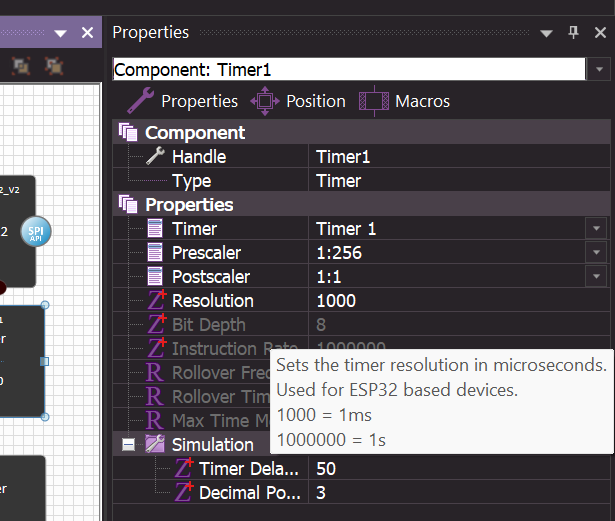Click the Properties section header in grid
The width and height of the screenshot is (615, 521).
362,204
